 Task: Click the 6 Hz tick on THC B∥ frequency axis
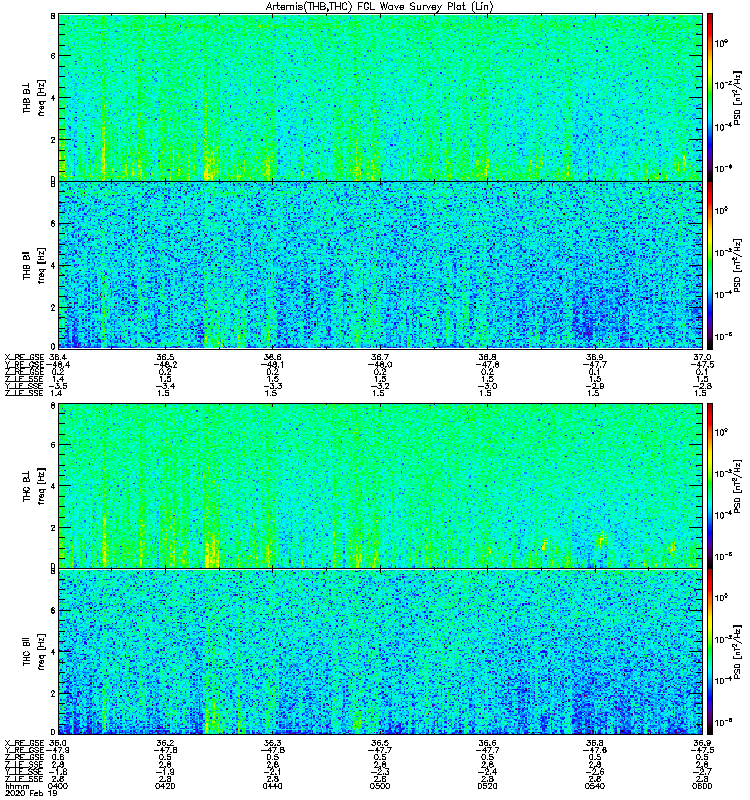click(x=53, y=611)
